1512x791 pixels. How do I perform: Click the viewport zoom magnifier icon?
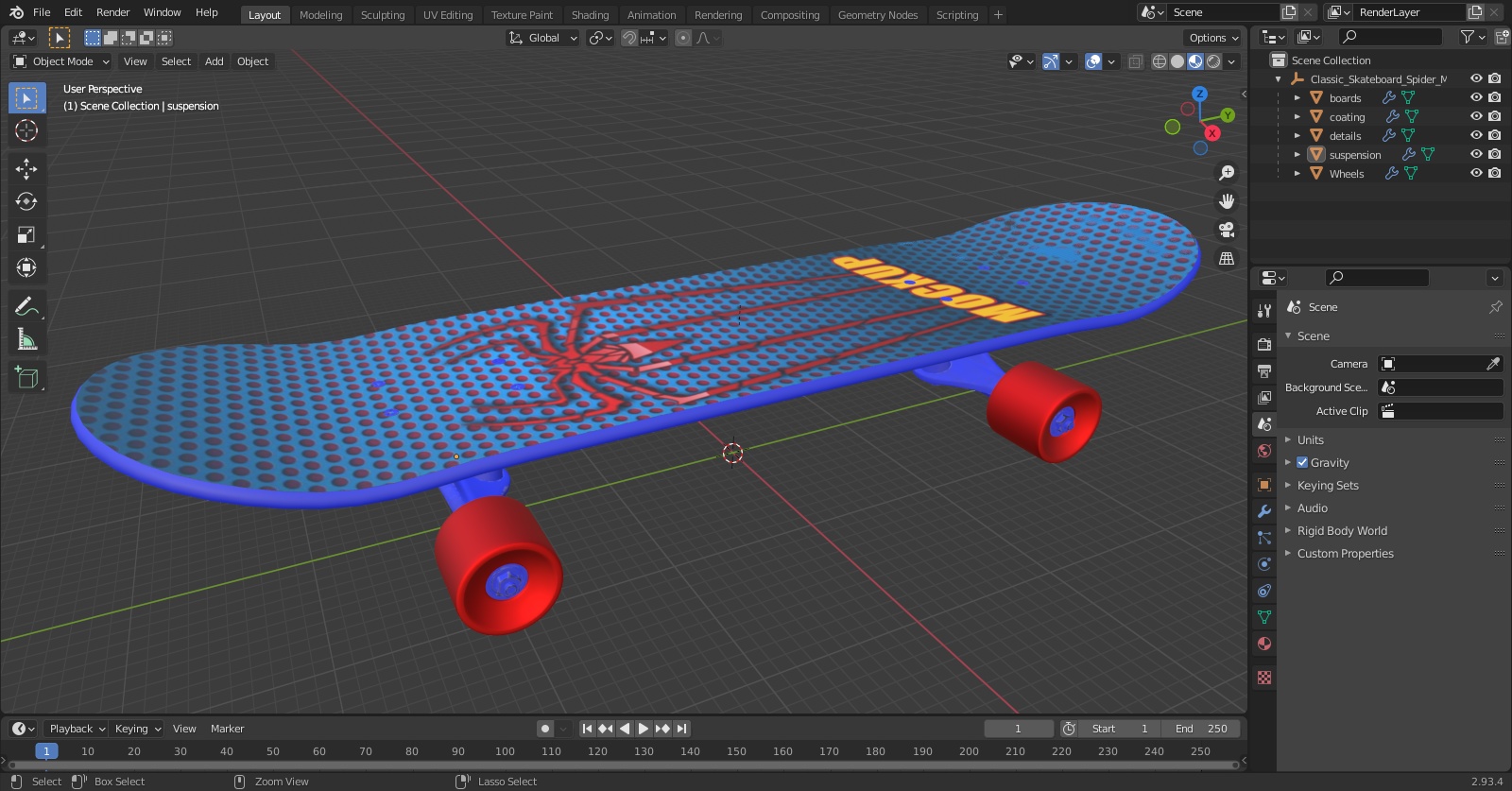1227,173
